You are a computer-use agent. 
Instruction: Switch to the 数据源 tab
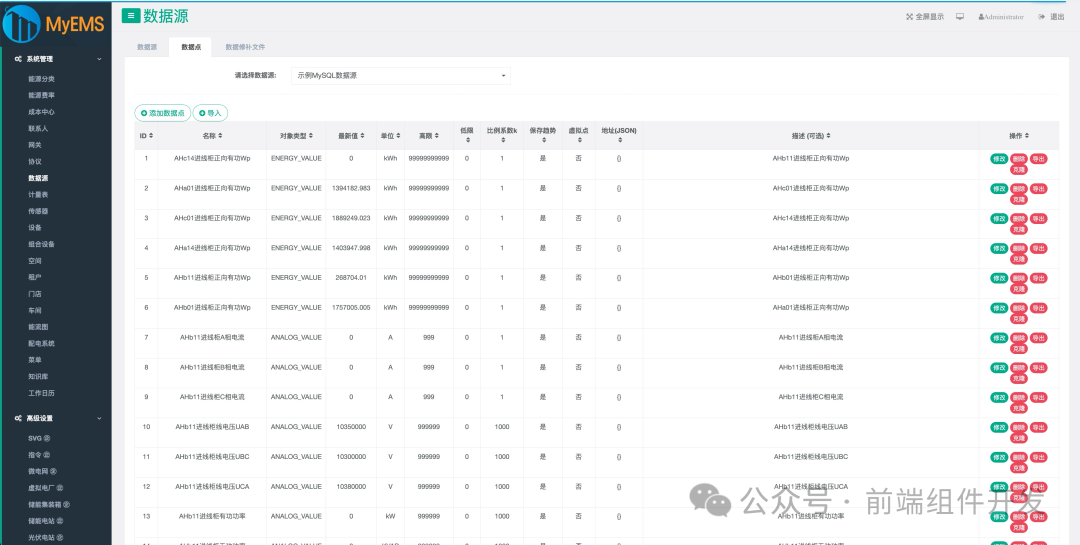pos(147,47)
